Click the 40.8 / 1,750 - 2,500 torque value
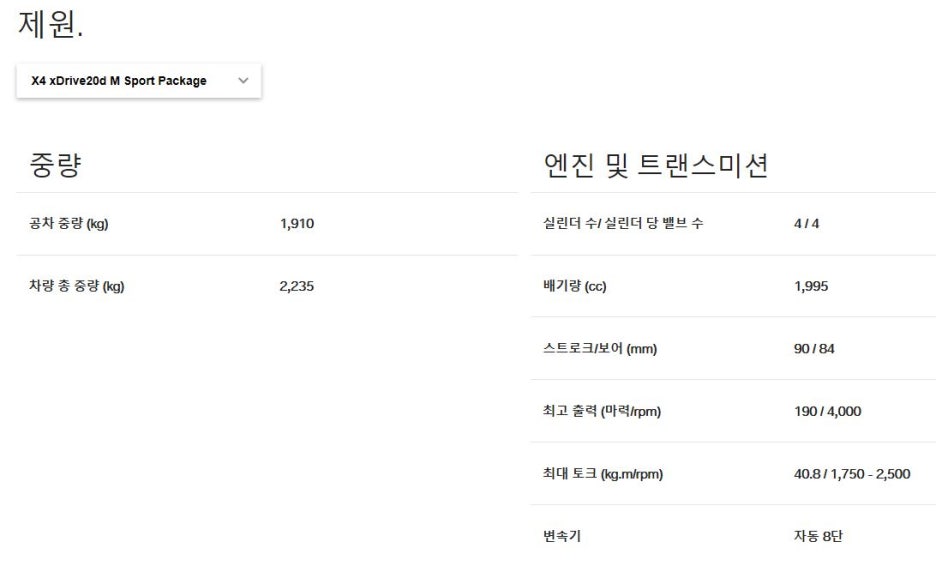 coord(852,474)
